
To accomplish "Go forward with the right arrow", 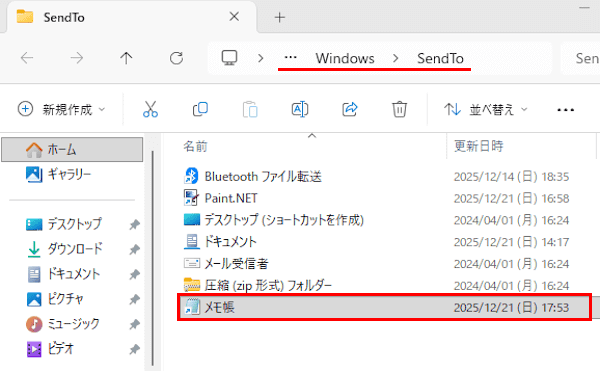I will 77,58.
